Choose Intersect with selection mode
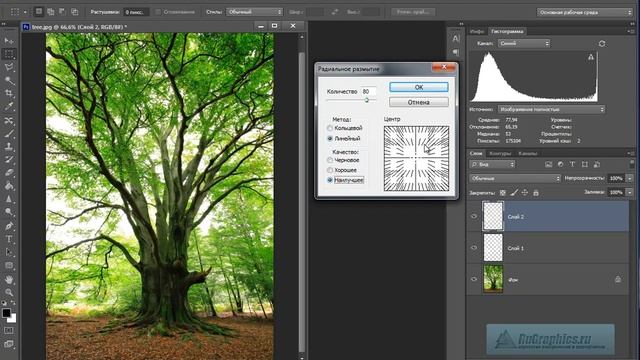640x360 pixels. coord(75,12)
